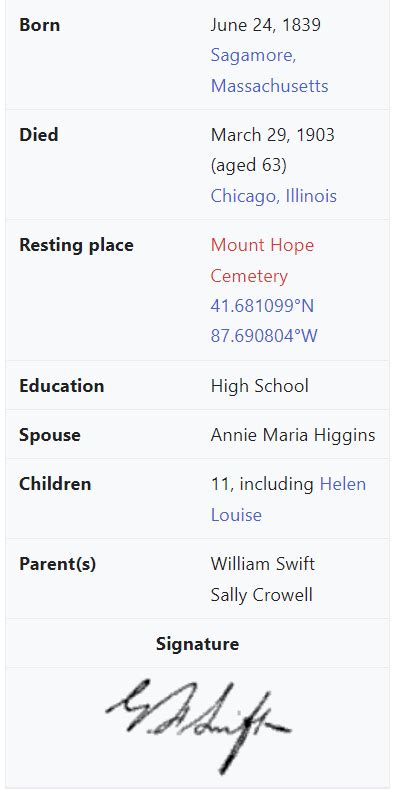Click the red Cemetery link text
The height and width of the screenshot is (789, 393).
(249, 276)
